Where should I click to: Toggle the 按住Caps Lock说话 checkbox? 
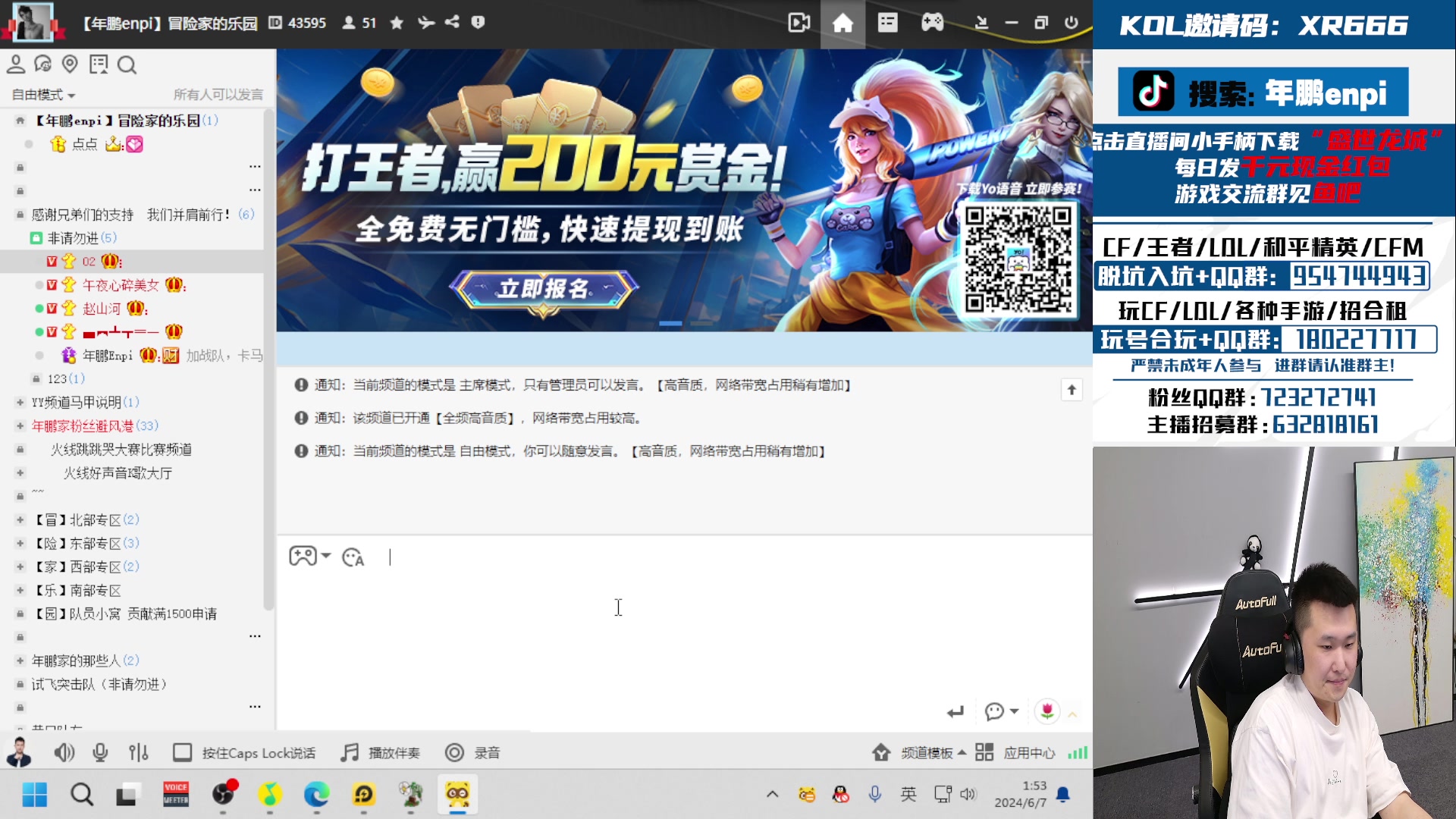click(x=182, y=752)
